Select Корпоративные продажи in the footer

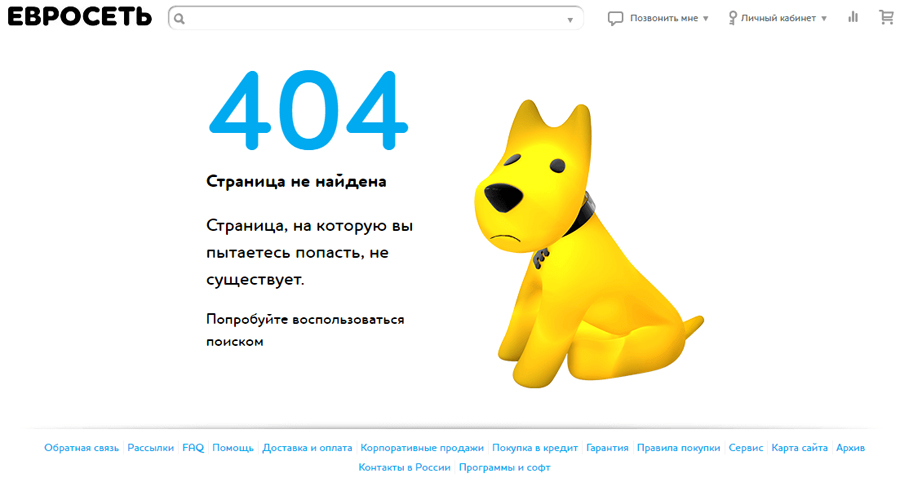422,448
